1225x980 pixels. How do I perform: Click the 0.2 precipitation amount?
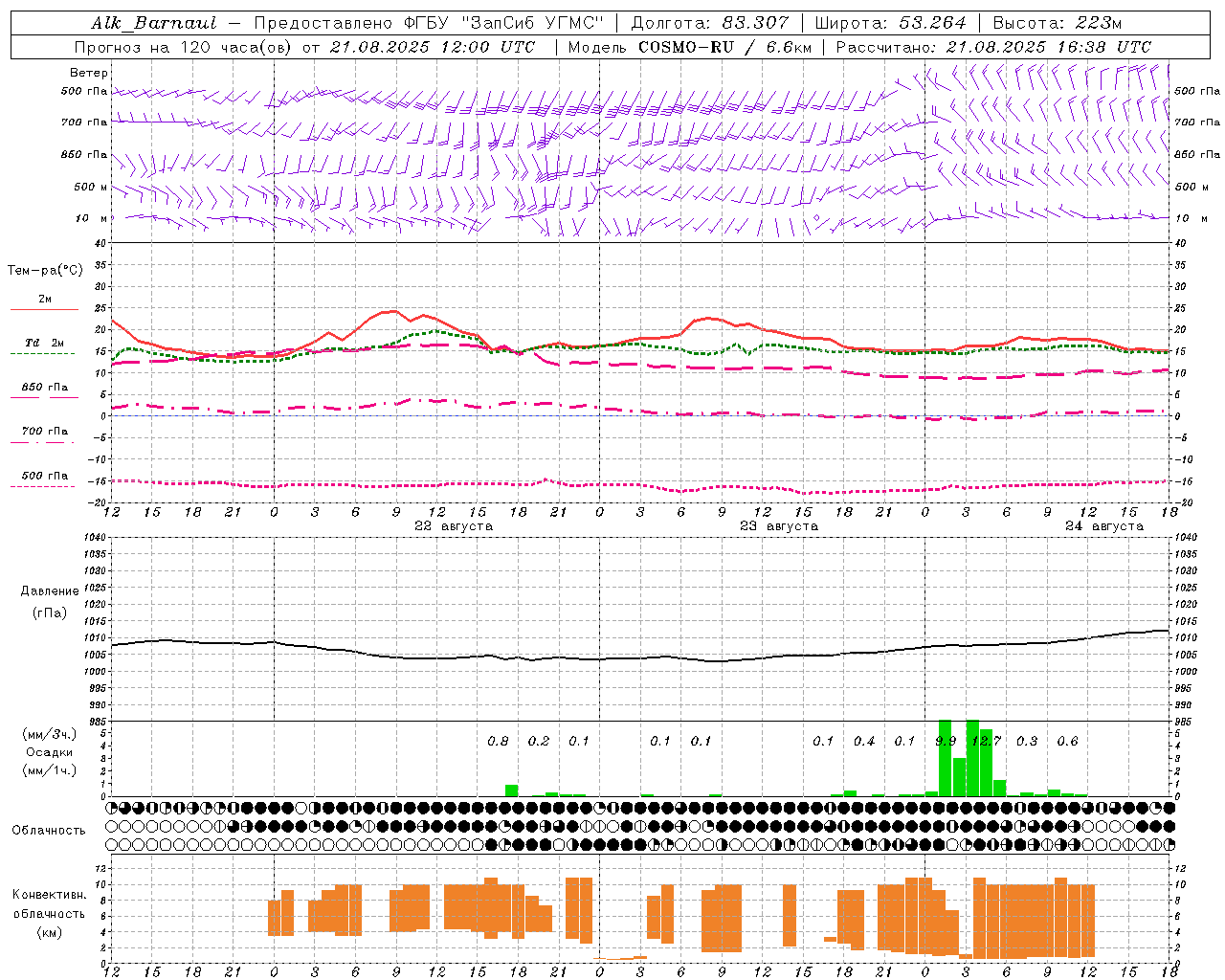coord(539,742)
